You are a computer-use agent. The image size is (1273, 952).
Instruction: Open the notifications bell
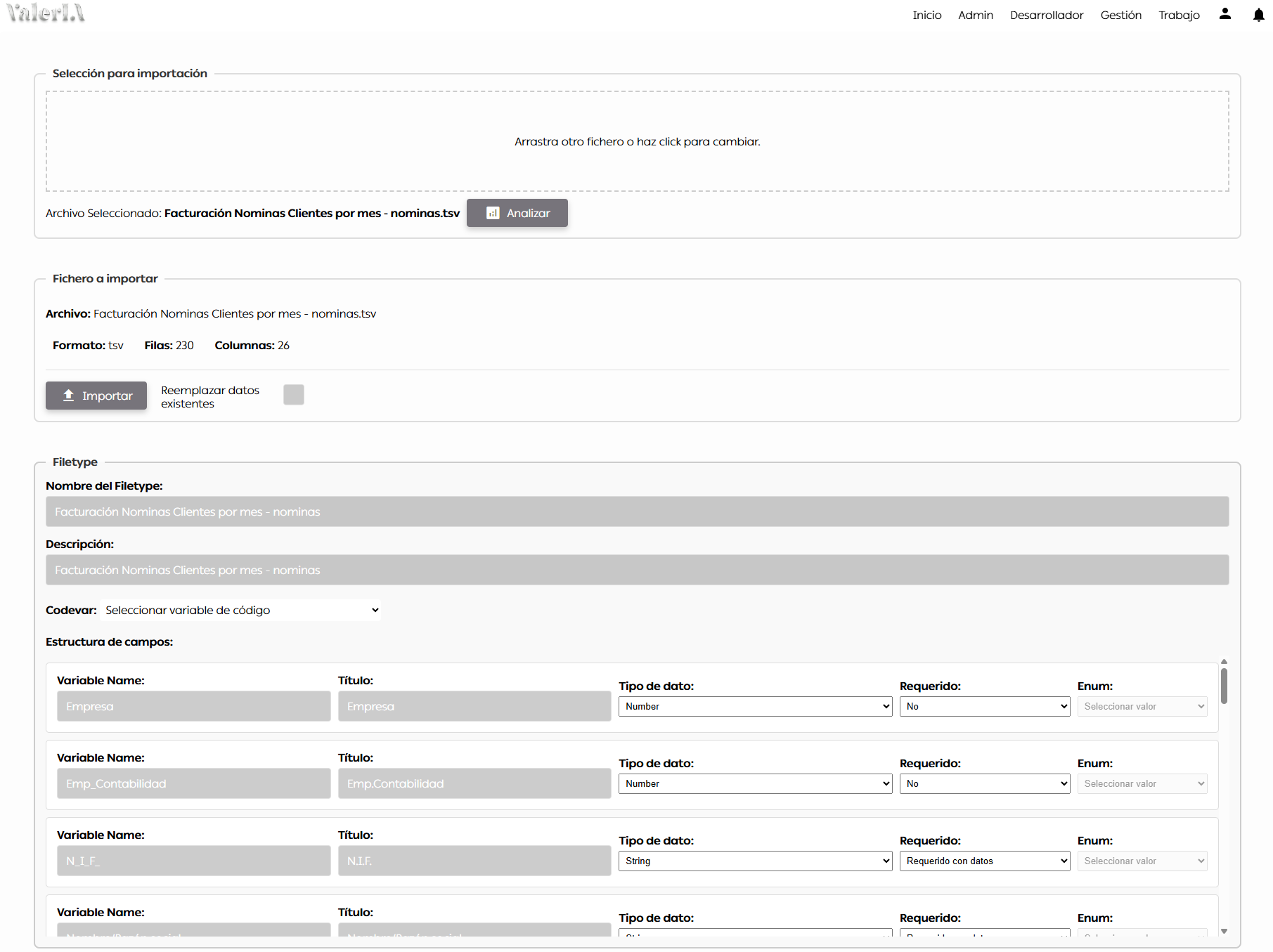tap(1258, 15)
